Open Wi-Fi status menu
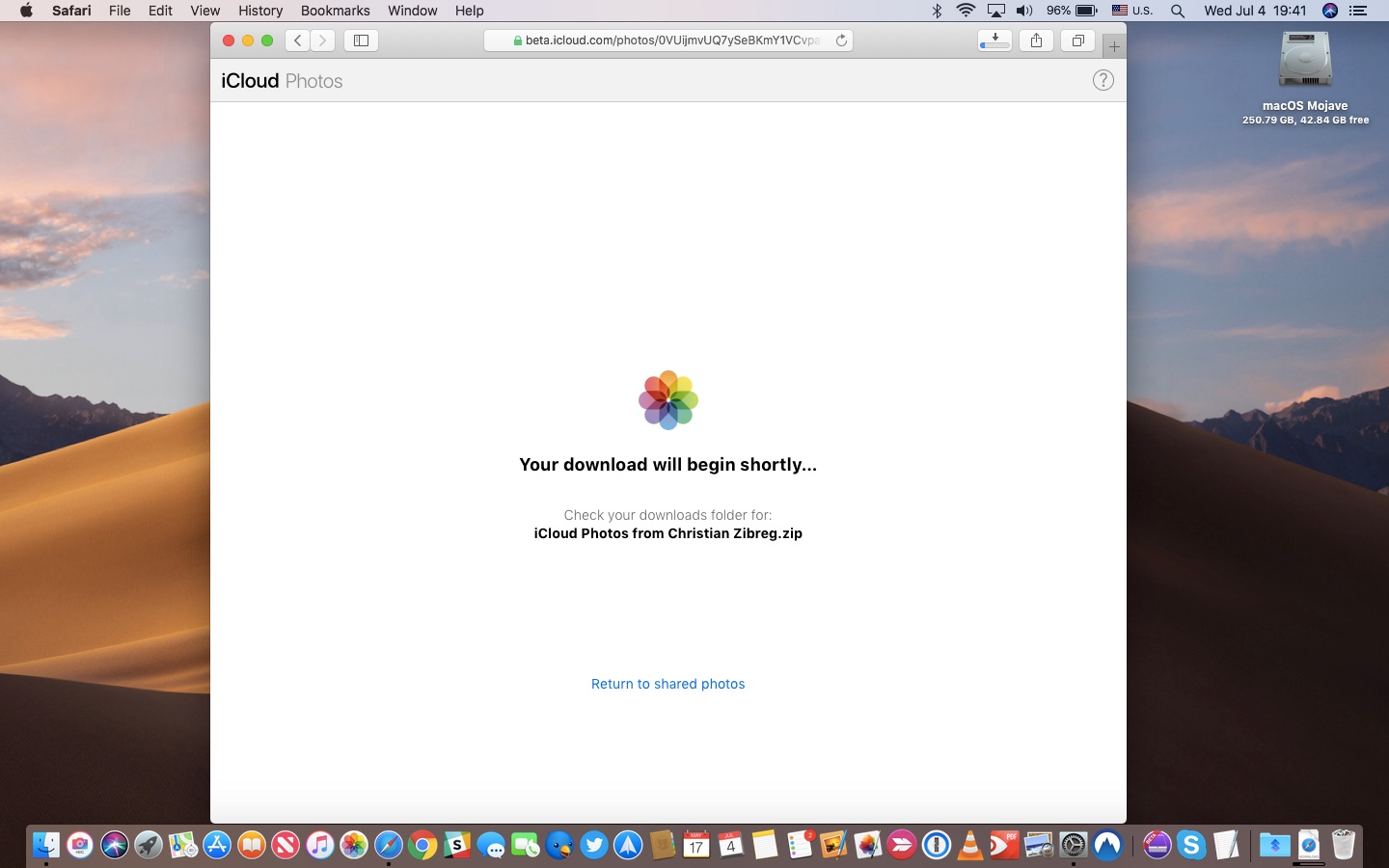 [x=966, y=11]
